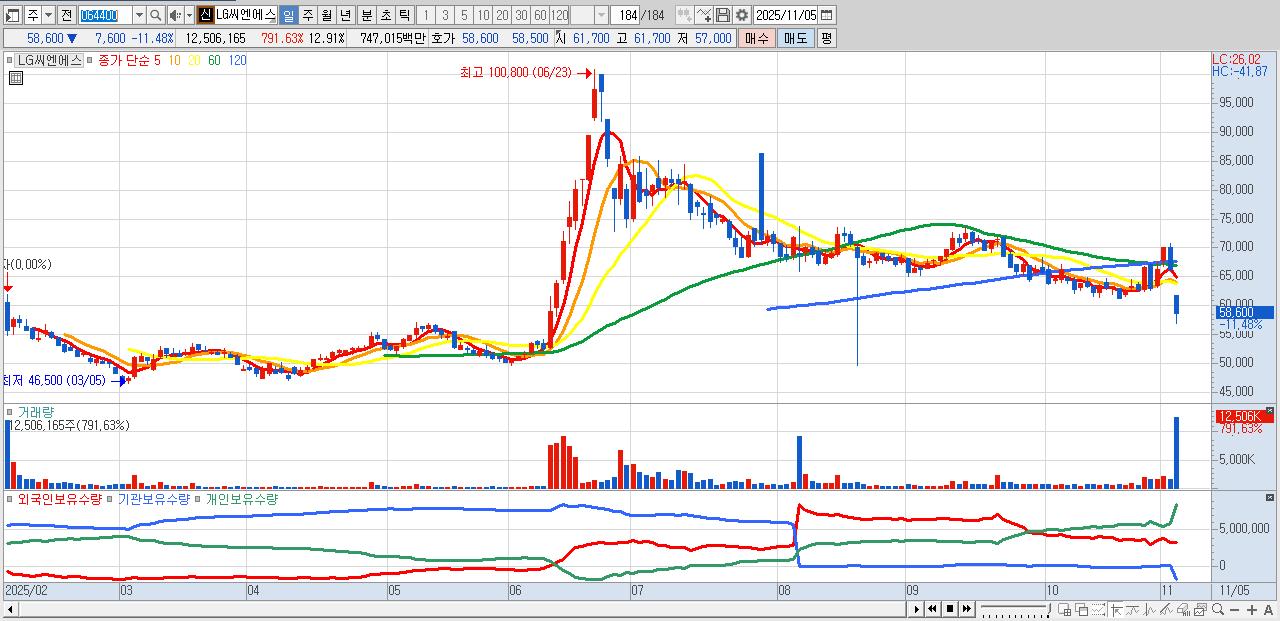Open the stock code history dropdown arrow

(139, 15)
